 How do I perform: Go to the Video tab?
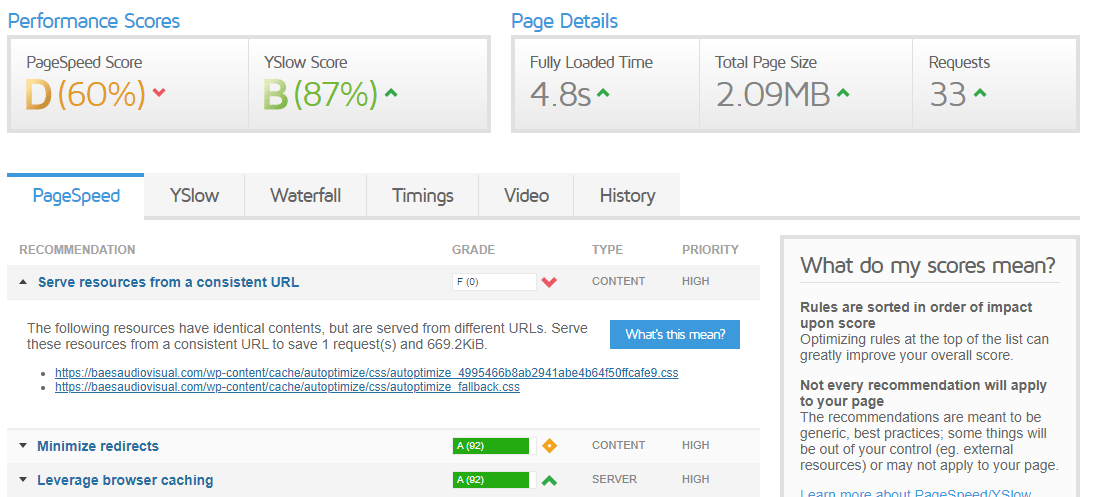point(526,195)
